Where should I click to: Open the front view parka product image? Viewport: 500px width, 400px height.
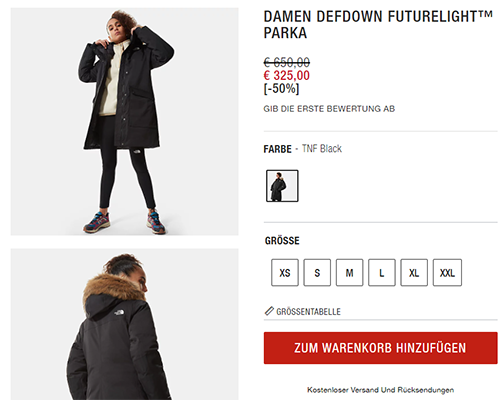(124, 122)
